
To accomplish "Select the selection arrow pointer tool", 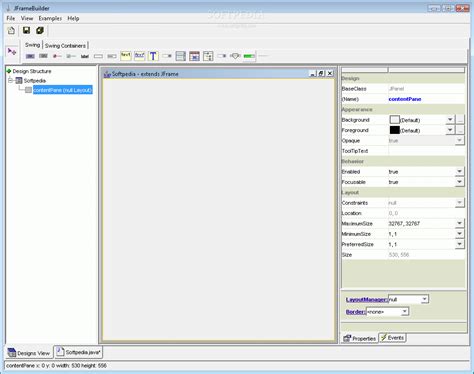I will [12, 51].
